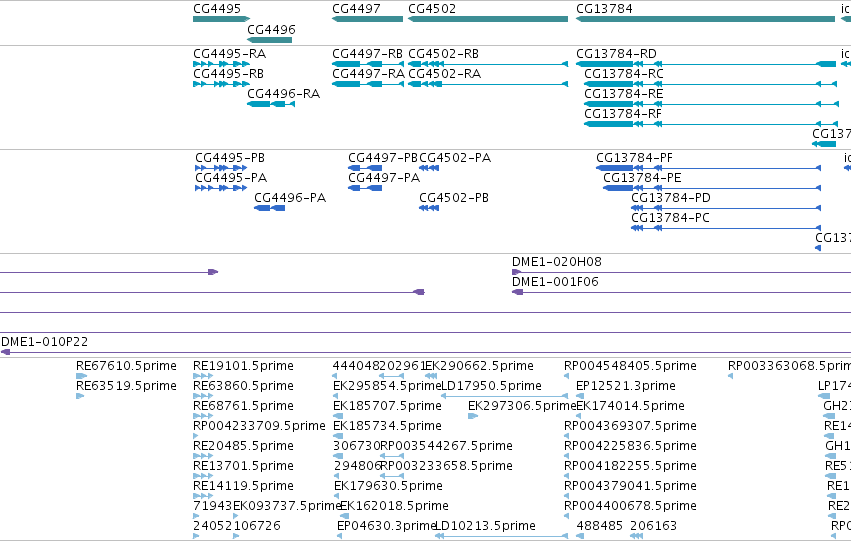
Task: Click the CG4495-RB transcript label
Action: pyautogui.click(x=228, y=74)
